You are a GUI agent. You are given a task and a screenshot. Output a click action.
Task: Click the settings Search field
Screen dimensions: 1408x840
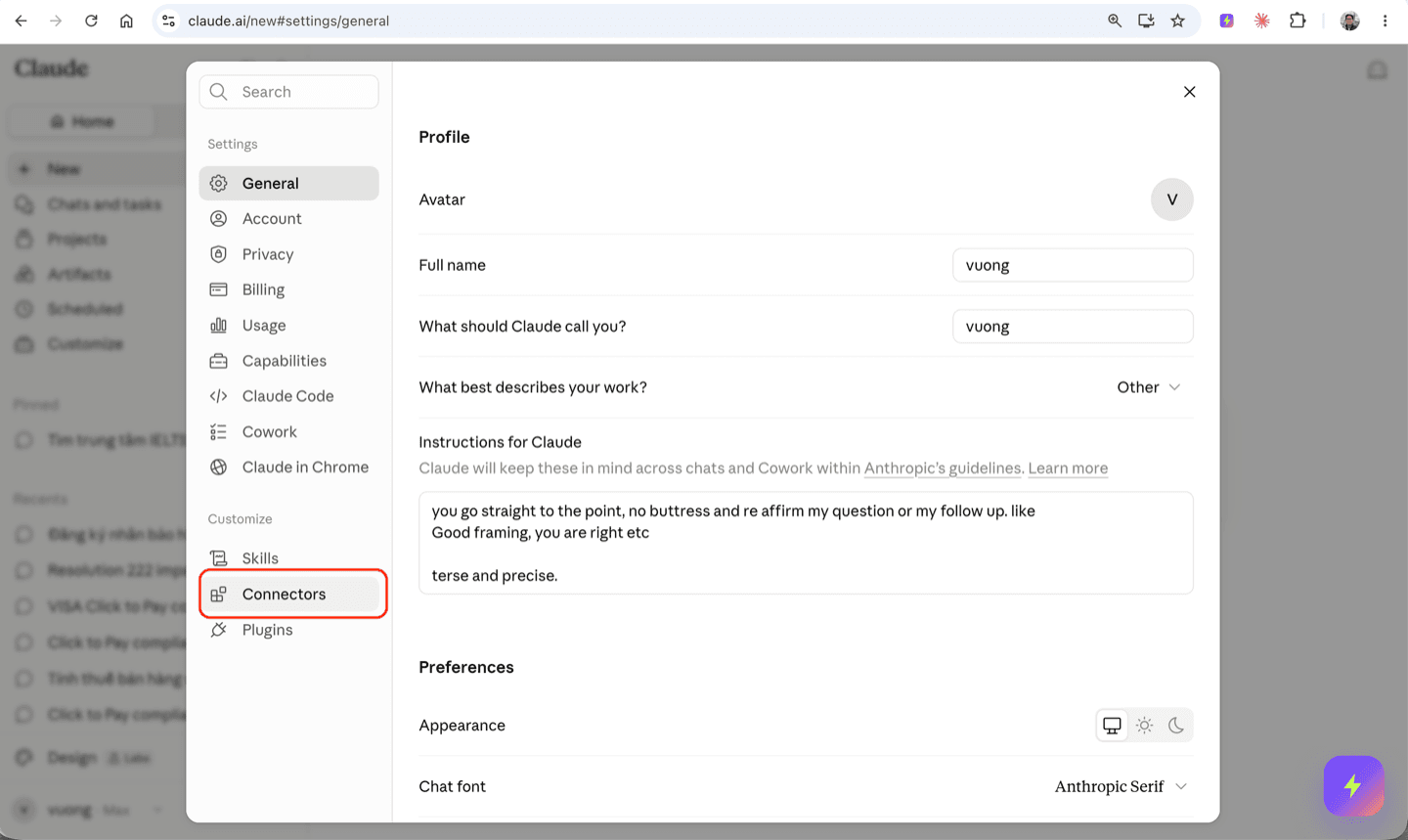288,92
